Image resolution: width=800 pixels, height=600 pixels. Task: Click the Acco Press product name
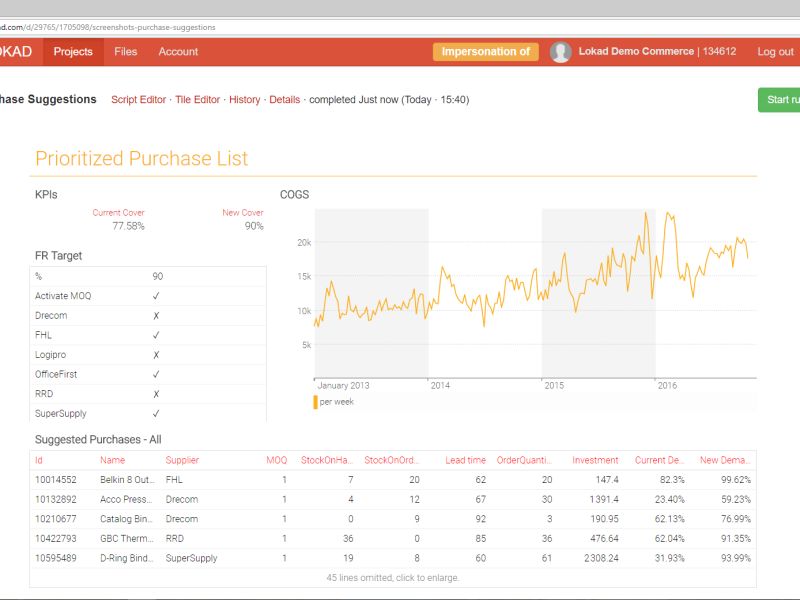click(x=126, y=499)
